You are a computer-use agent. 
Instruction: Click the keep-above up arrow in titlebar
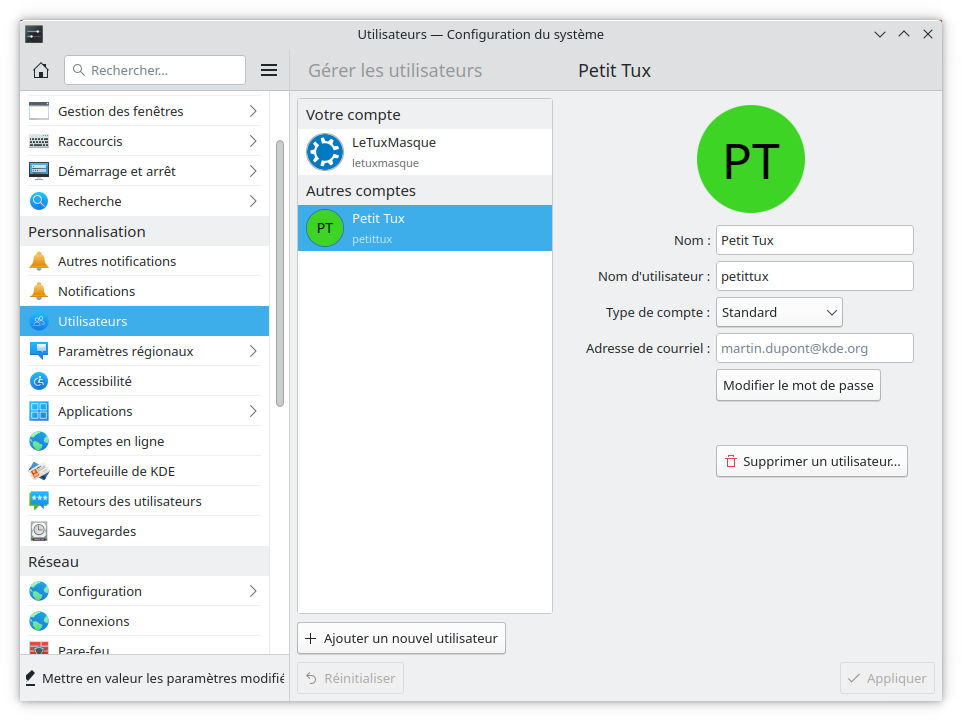coord(904,34)
